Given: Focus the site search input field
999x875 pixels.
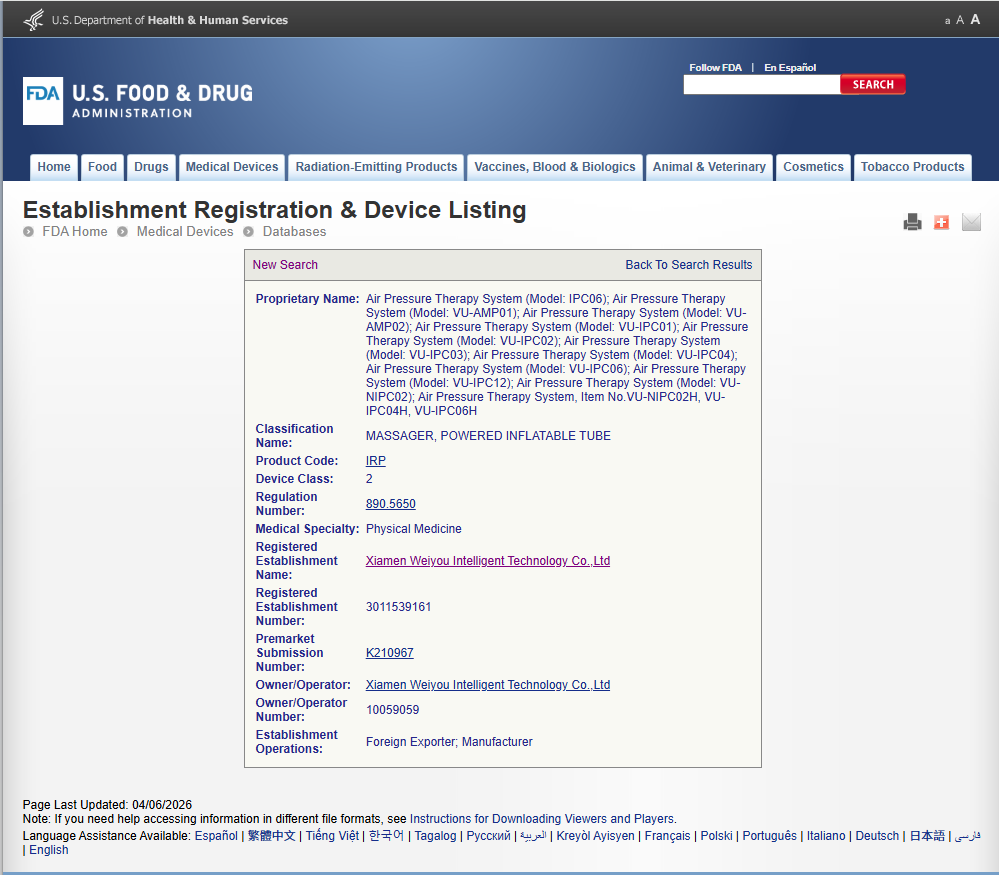Looking at the screenshot, I should (x=762, y=85).
